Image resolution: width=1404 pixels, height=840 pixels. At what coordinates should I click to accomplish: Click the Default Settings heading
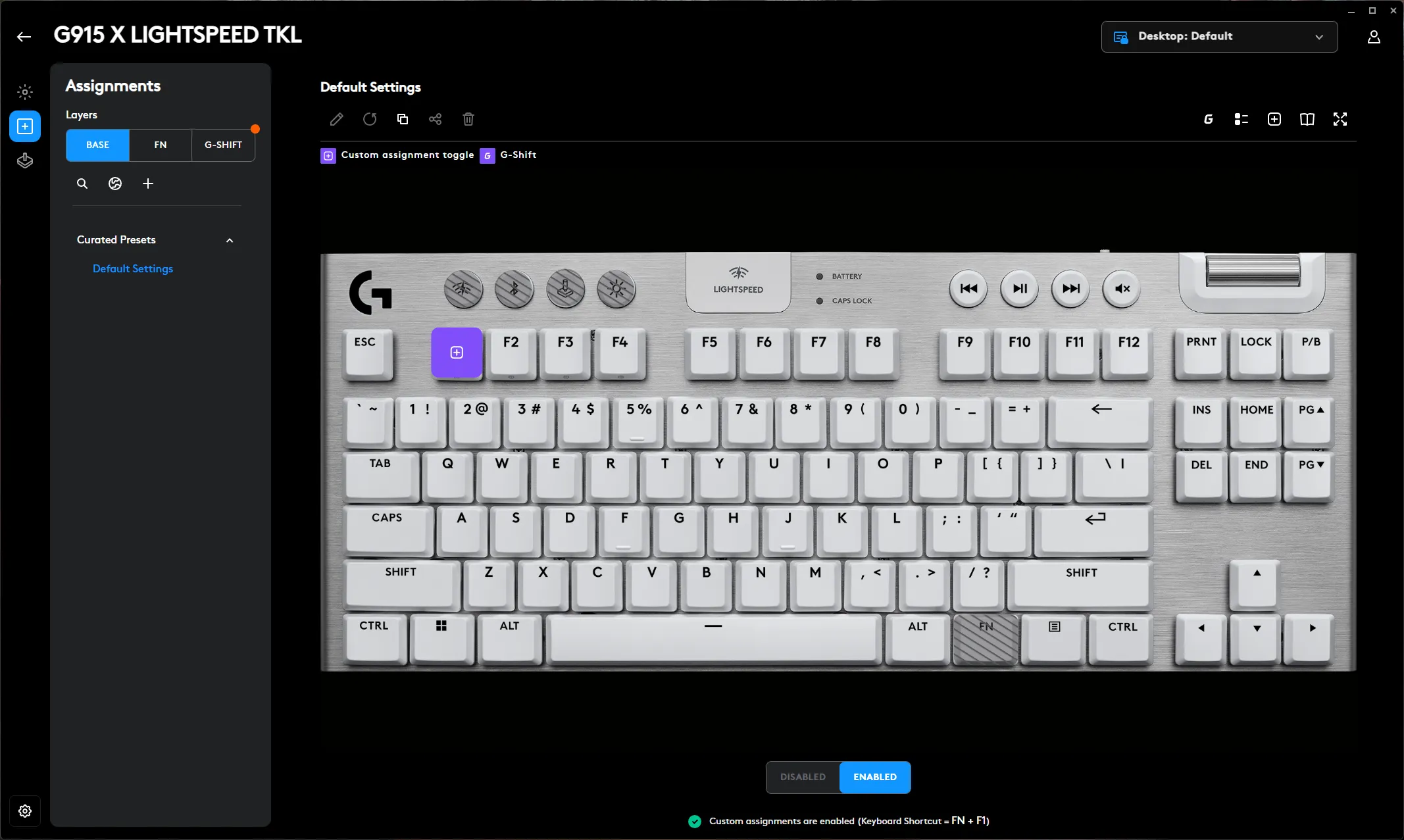(x=370, y=87)
